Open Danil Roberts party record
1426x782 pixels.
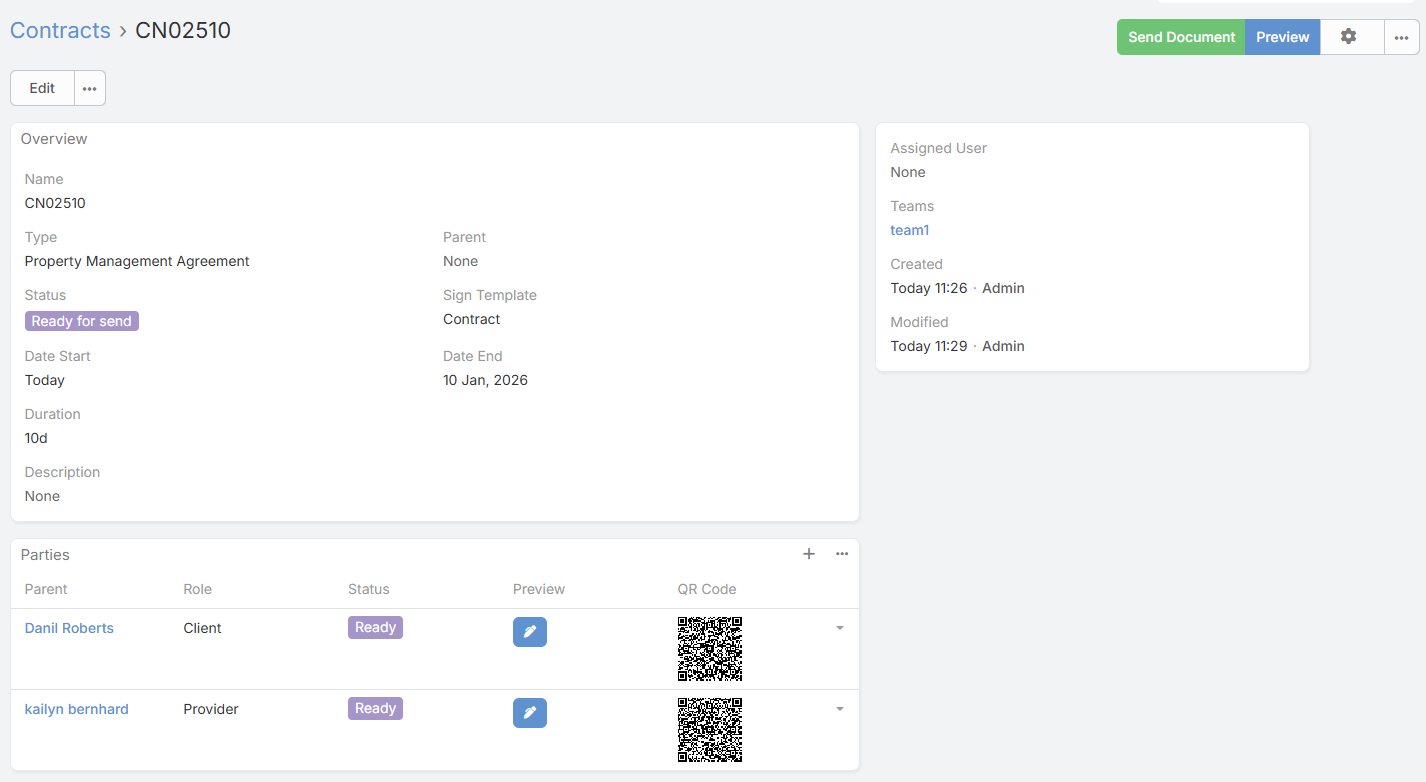click(x=69, y=628)
